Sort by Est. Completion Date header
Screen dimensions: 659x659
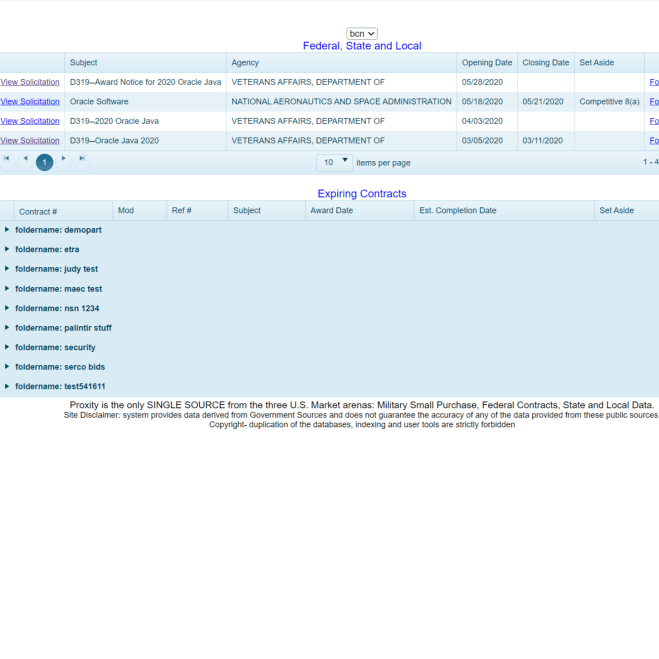tap(504, 211)
